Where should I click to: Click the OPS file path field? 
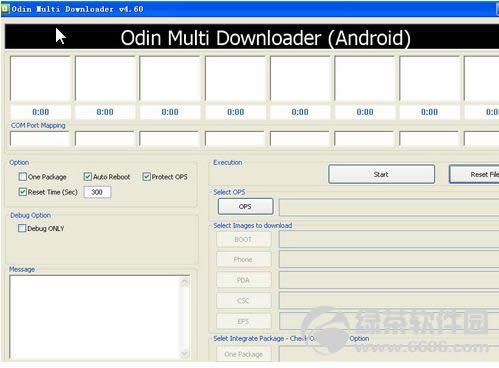389,207
